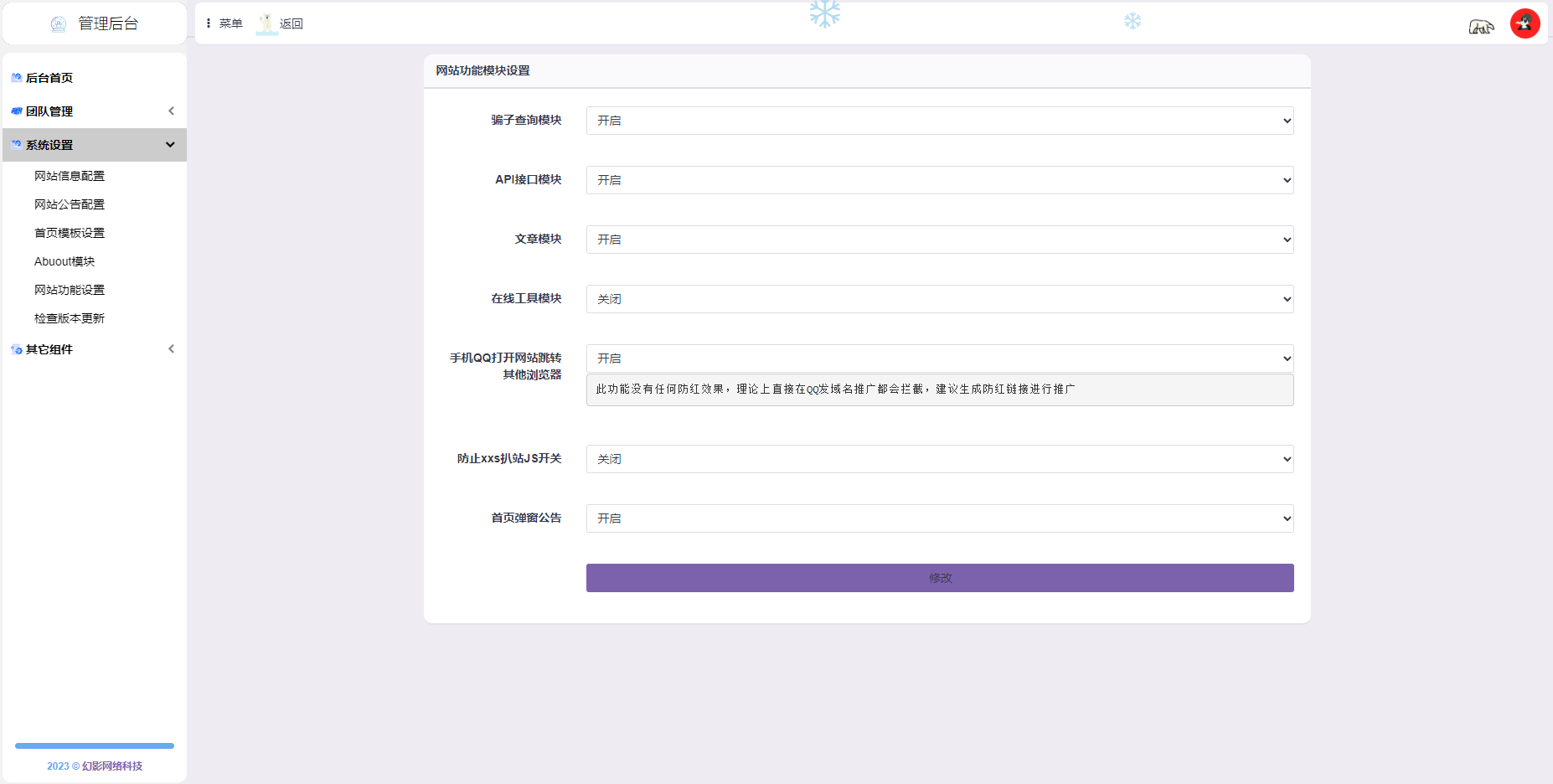The image size is (1553, 784).
Task: Click the 幻影网络科技 footer link
Action: pos(112,766)
